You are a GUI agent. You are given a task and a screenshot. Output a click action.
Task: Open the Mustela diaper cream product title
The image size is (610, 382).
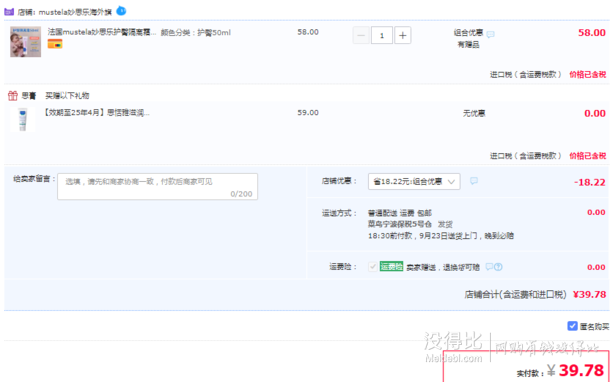(102, 32)
